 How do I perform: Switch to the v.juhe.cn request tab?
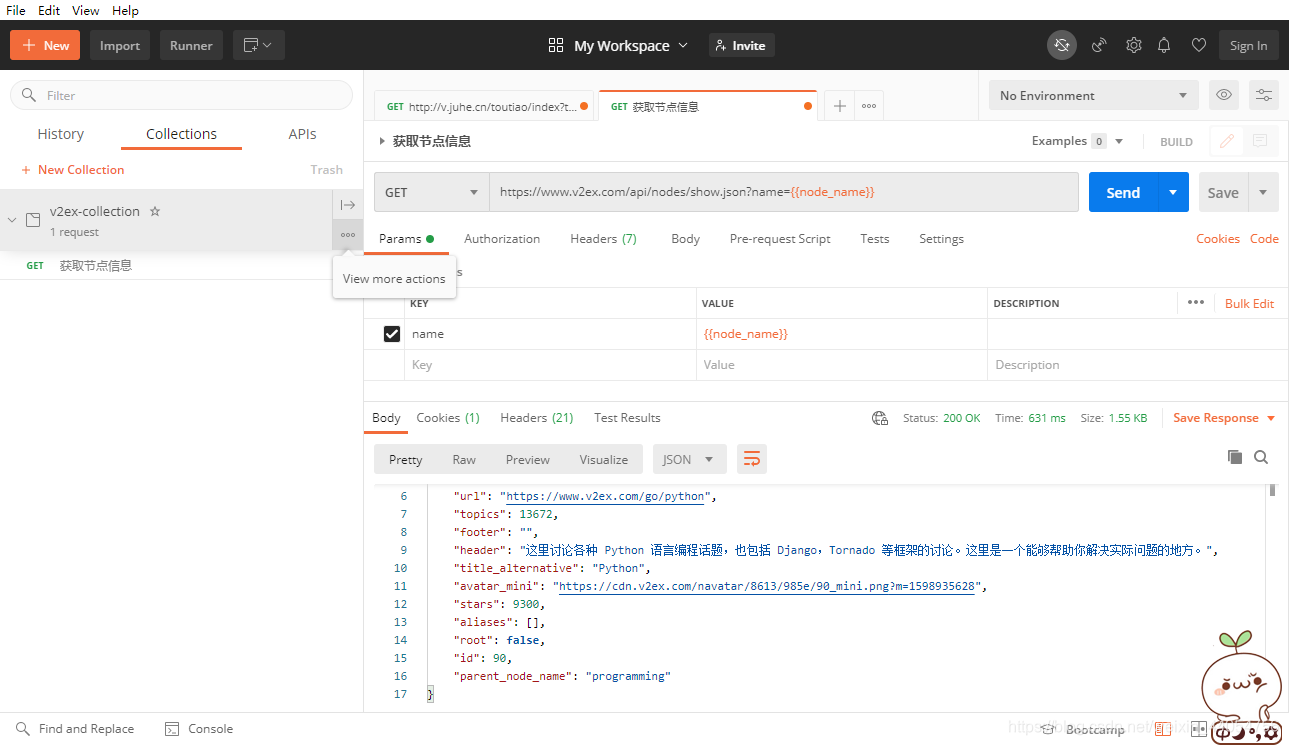tap(485, 106)
